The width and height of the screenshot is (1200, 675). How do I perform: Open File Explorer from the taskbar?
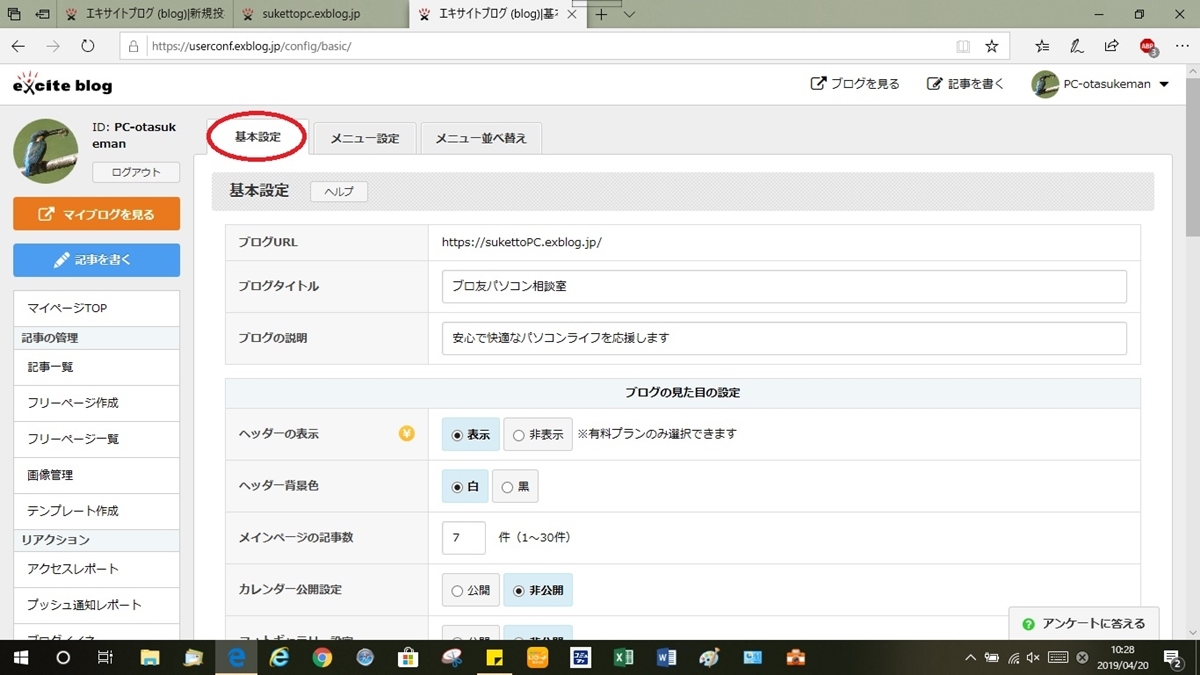tap(150, 658)
